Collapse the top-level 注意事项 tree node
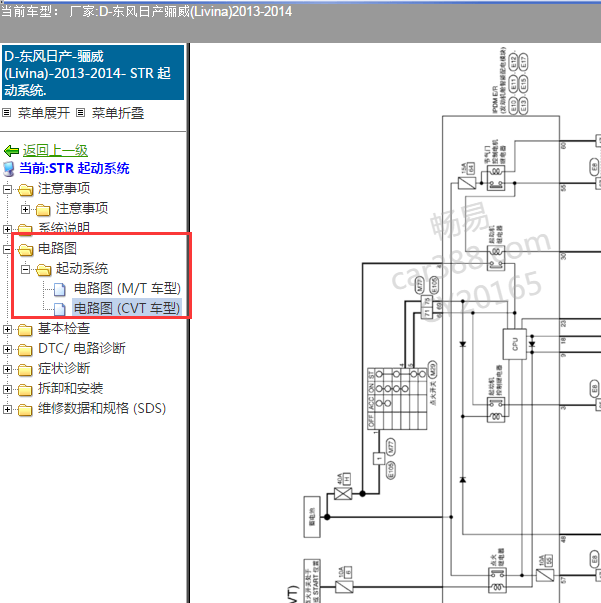This screenshot has height=603, width=601. [8, 189]
